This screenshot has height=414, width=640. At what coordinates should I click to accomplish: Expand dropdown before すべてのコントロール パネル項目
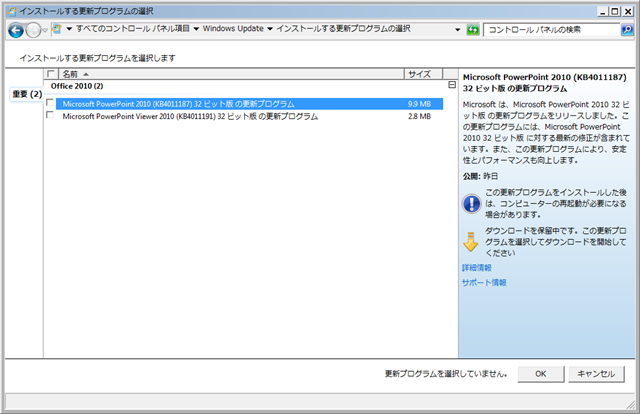[x=69, y=29]
